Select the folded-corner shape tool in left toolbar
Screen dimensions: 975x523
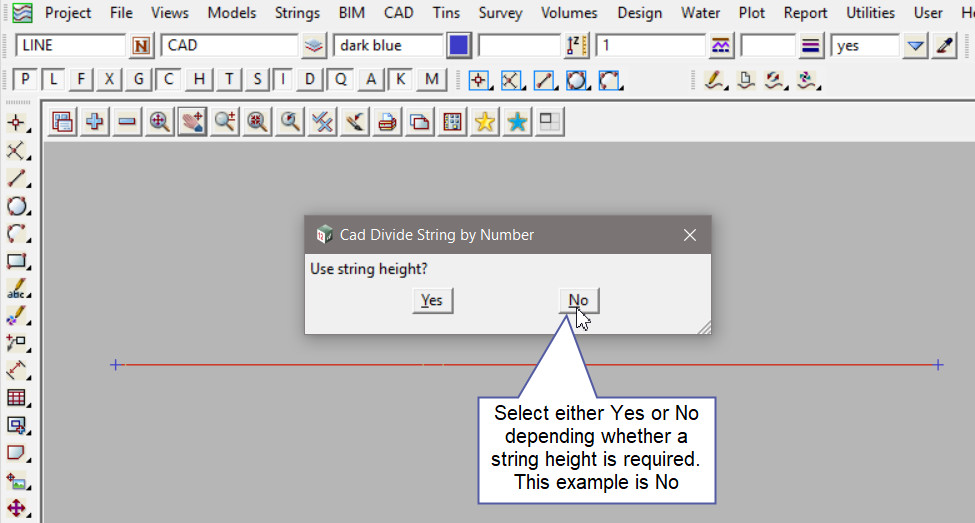pyautogui.click(x=17, y=453)
